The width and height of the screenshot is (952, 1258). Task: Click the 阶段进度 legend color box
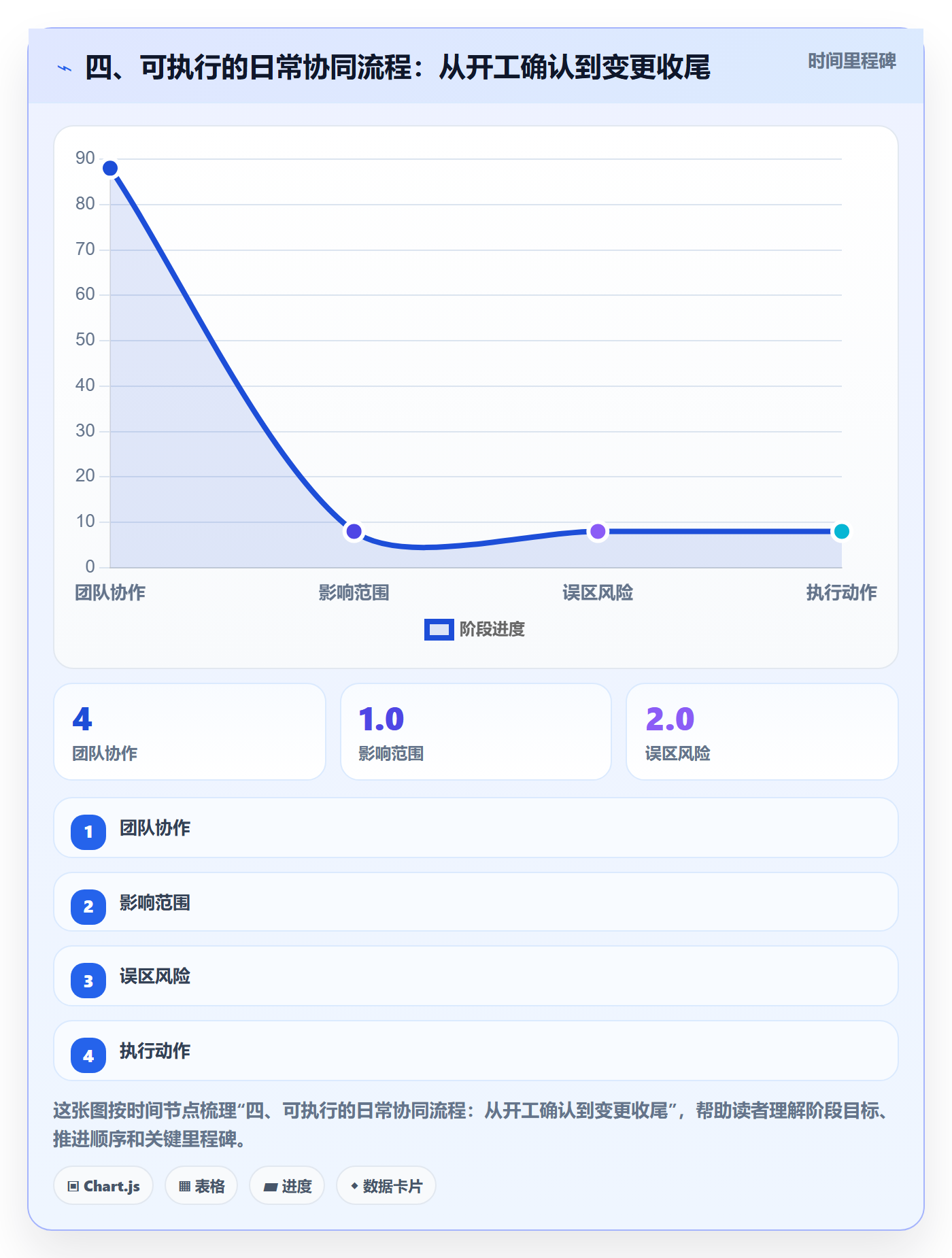click(439, 630)
